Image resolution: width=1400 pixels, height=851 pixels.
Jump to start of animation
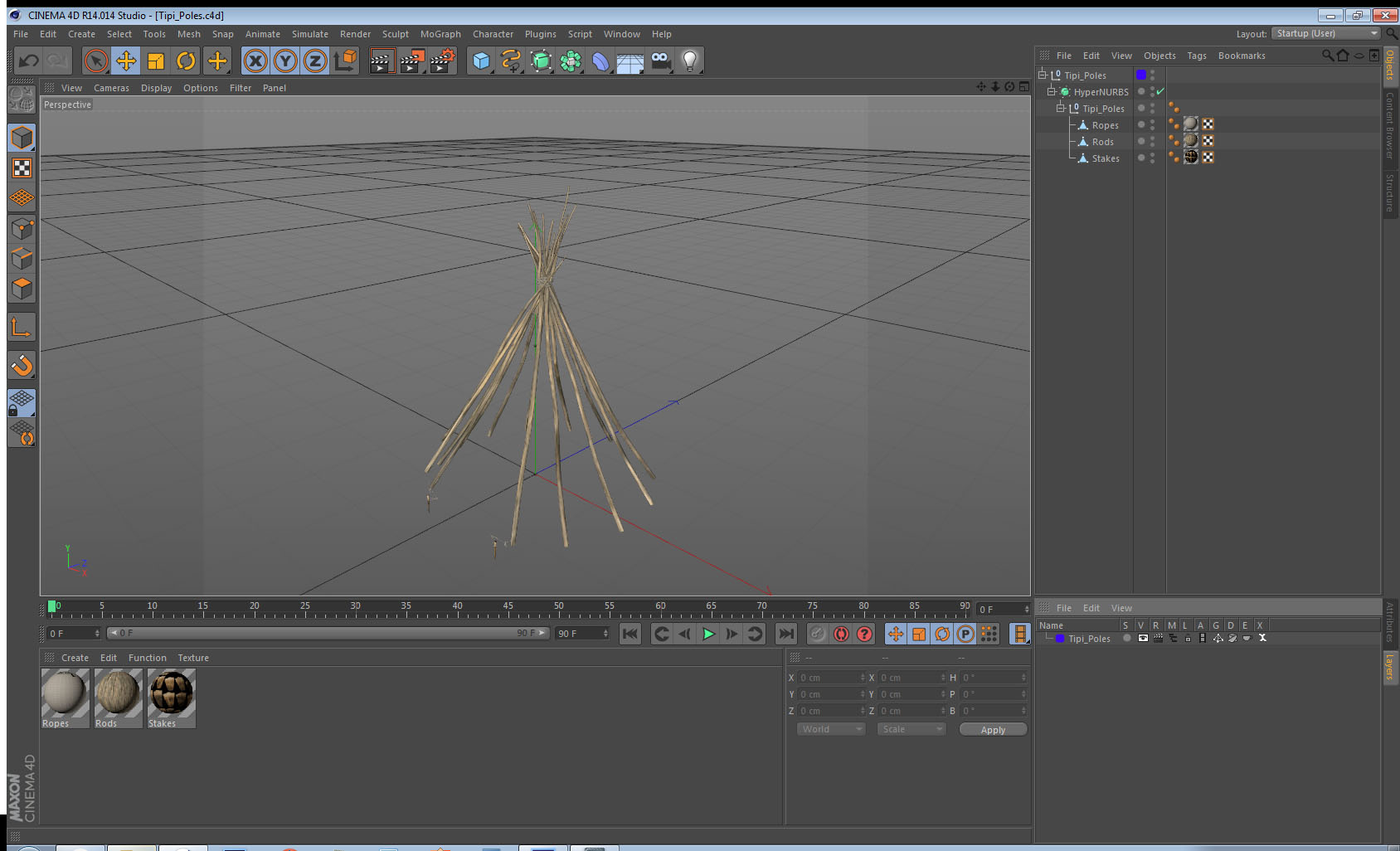(630, 634)
